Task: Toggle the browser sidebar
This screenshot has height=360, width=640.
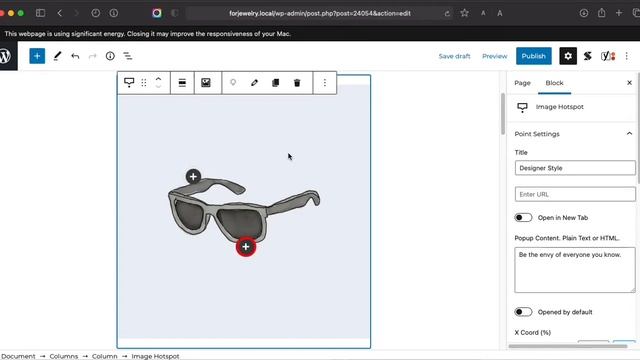Action: point(40,13)
